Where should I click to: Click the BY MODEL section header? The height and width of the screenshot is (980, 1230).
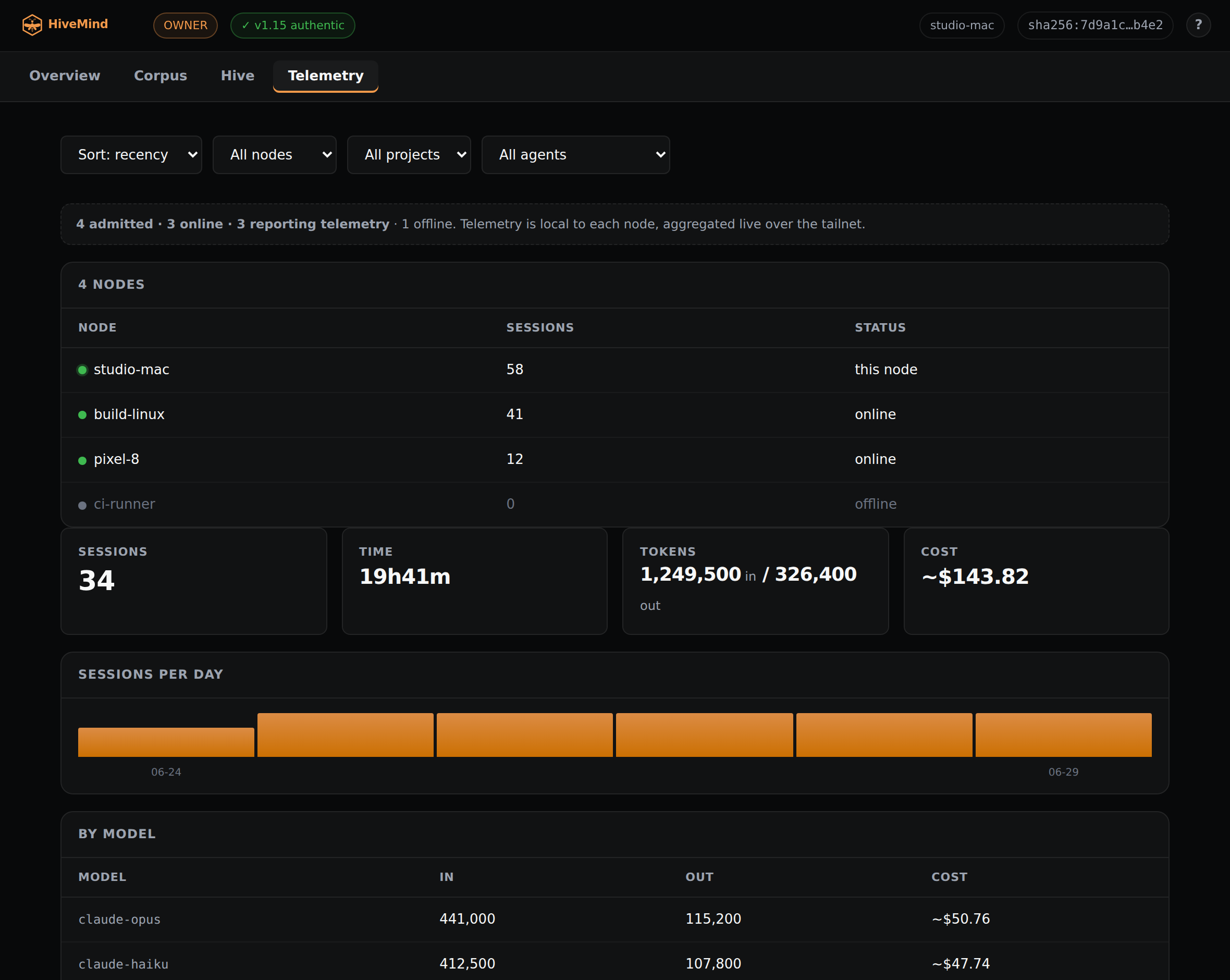[x=117, y=834]
